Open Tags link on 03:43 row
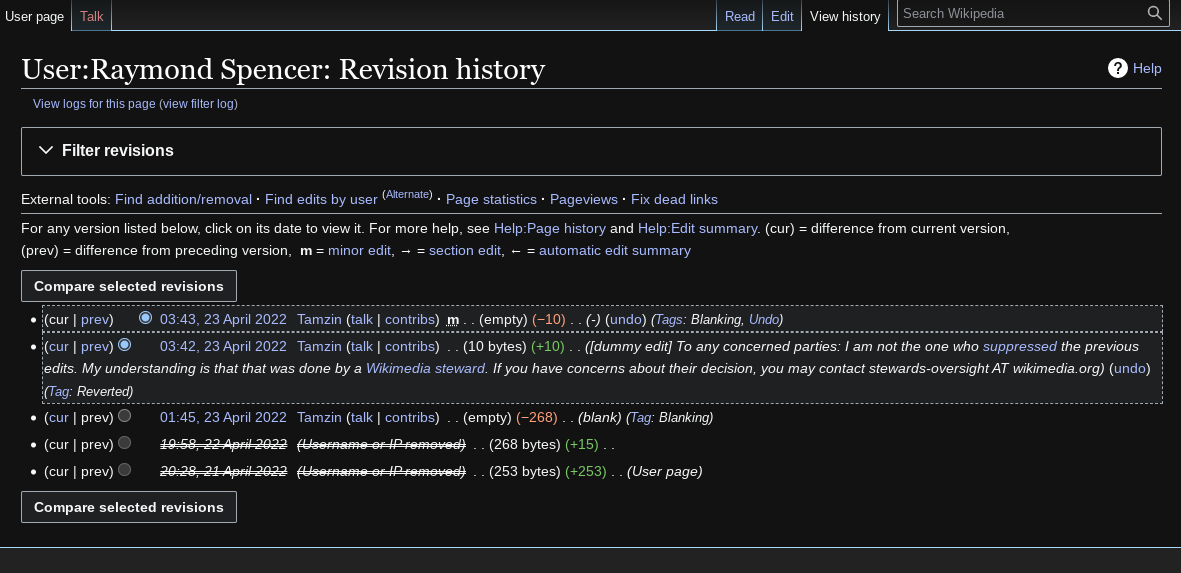1181x573 pixels. point(669,319)
